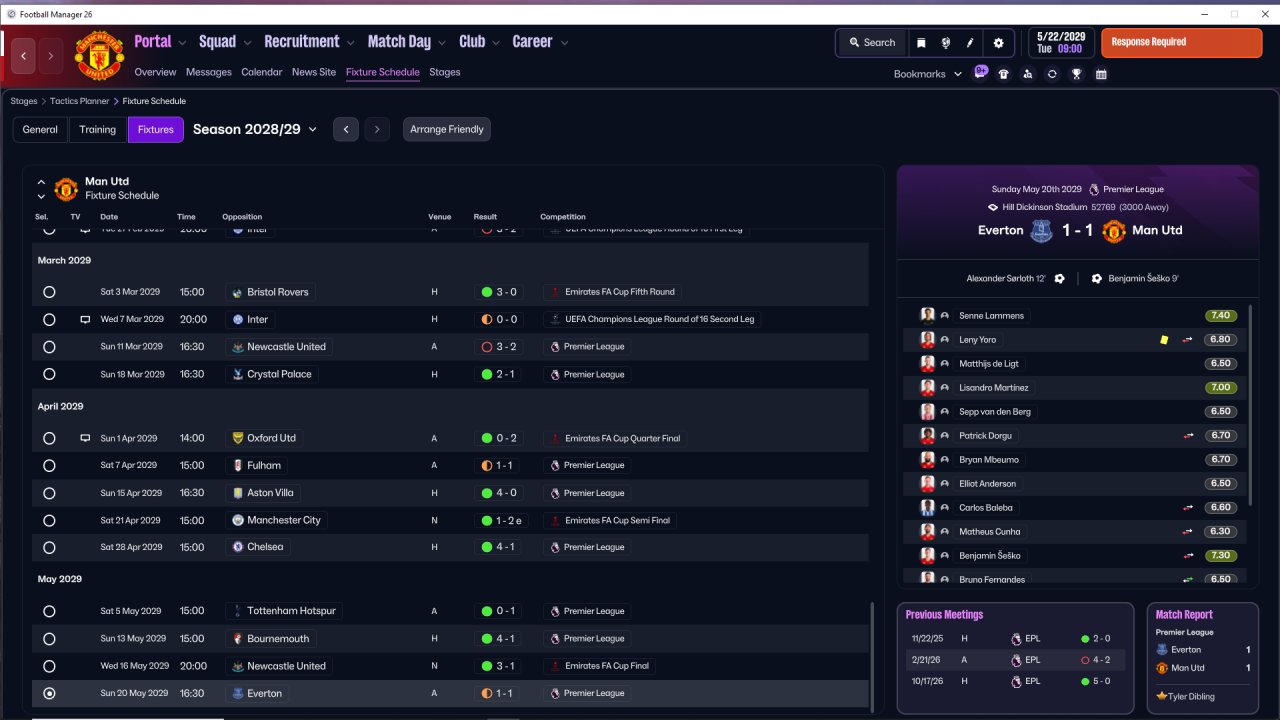Click goal icon beside Alexander Sørloth 12'
The width and height of the screenshot is (1280, 720).
(x=1060, y=279)
